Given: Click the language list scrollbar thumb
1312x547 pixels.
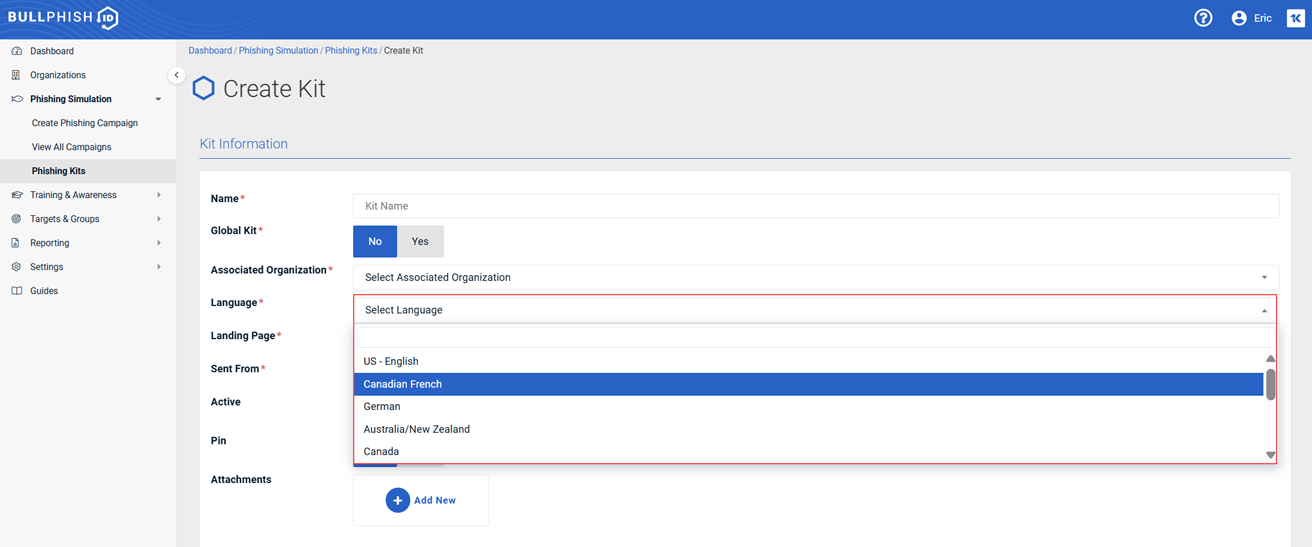Looking at the screenshot, I should click(x=1270, y=384).
